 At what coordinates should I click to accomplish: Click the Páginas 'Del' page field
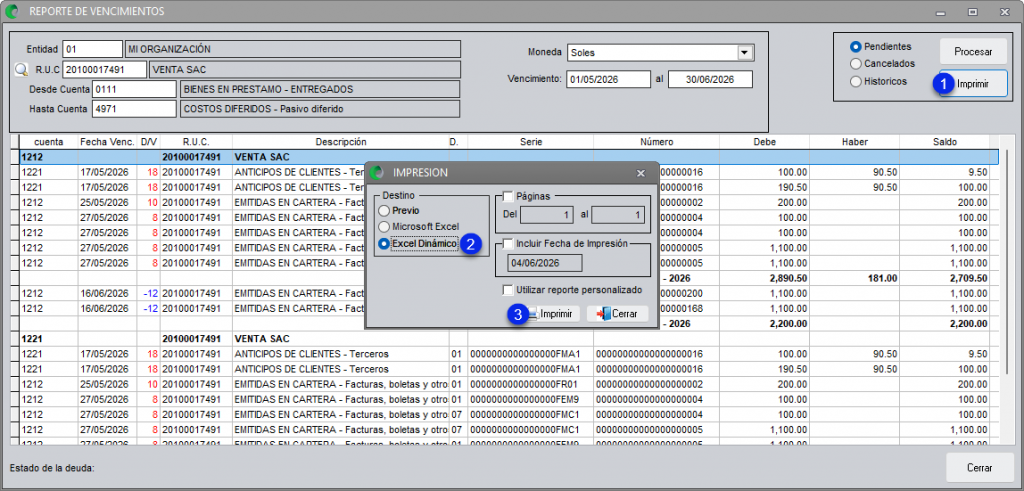pos(547,215)
